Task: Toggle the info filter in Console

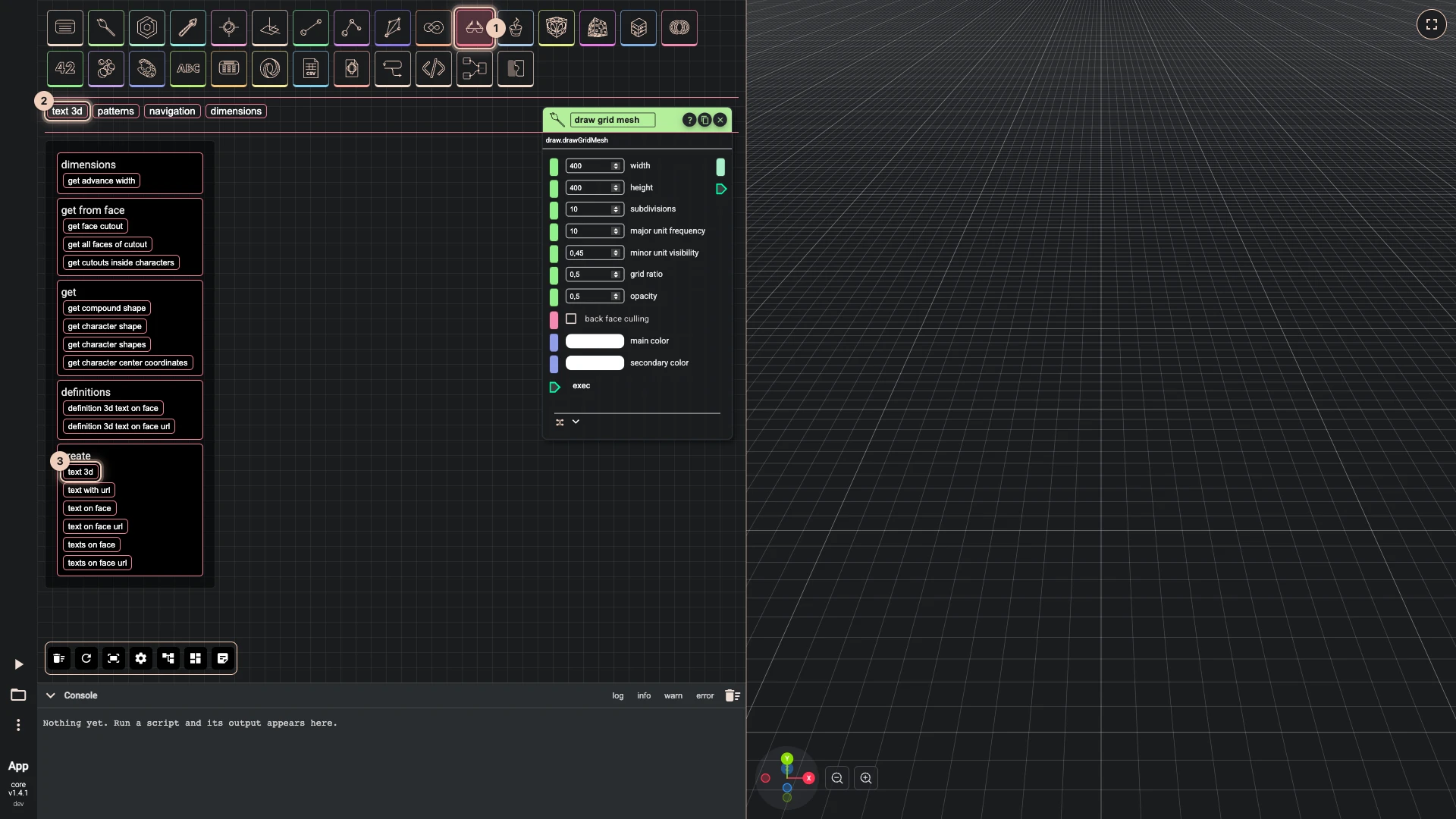Action: 644,695
